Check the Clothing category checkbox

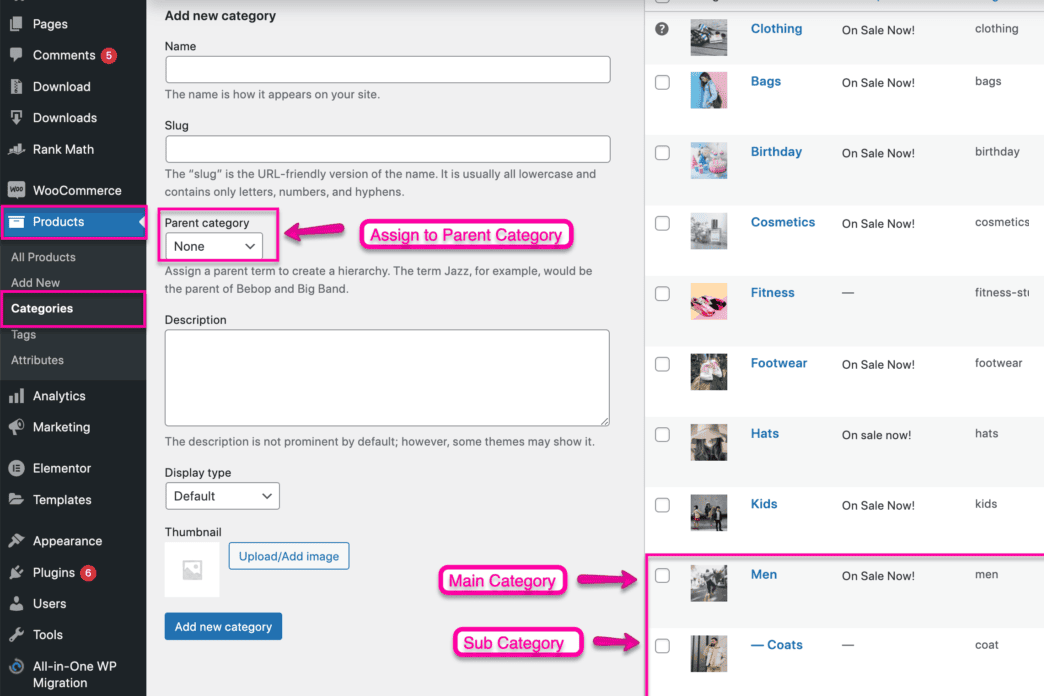click(x=661, y=30)
